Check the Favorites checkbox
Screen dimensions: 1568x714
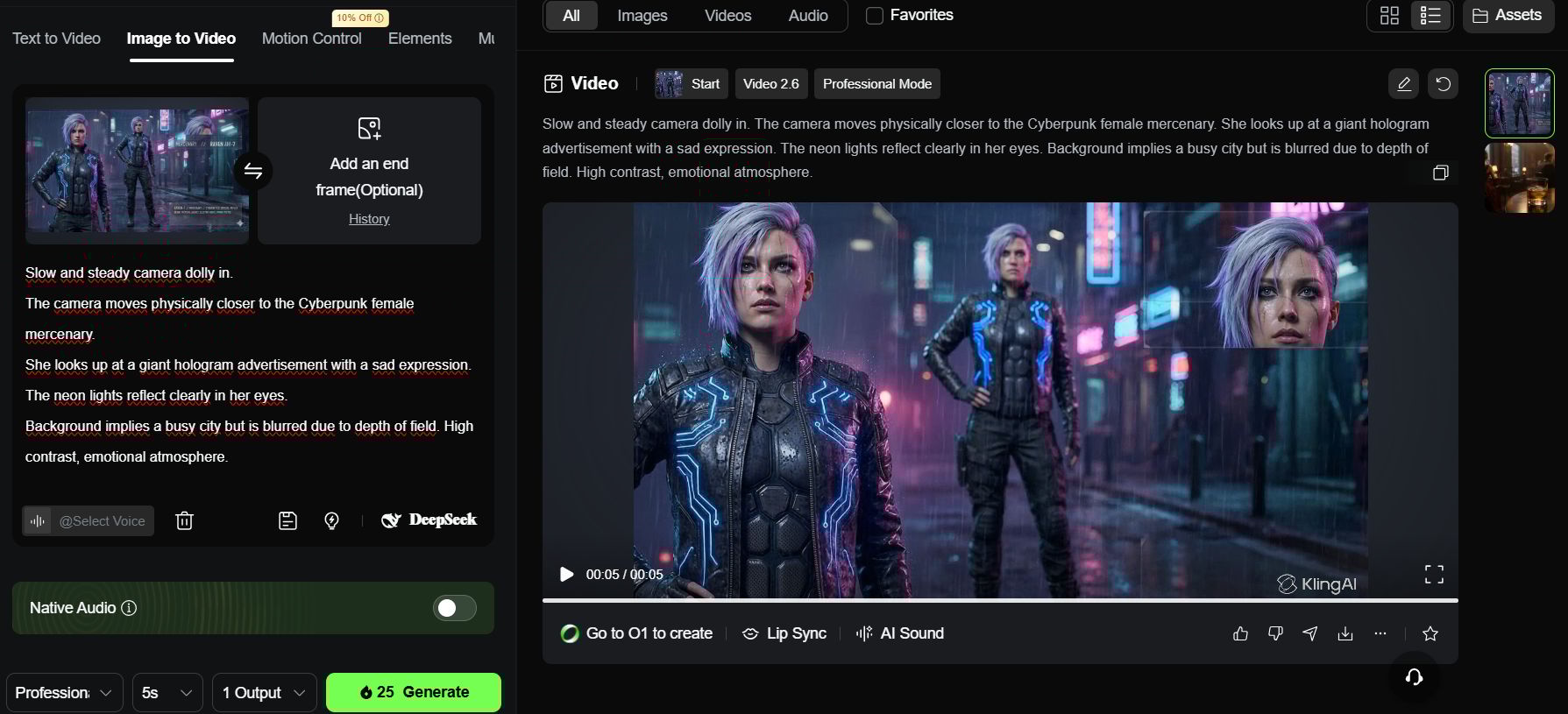pyautogui.click(x=874, y=16)
